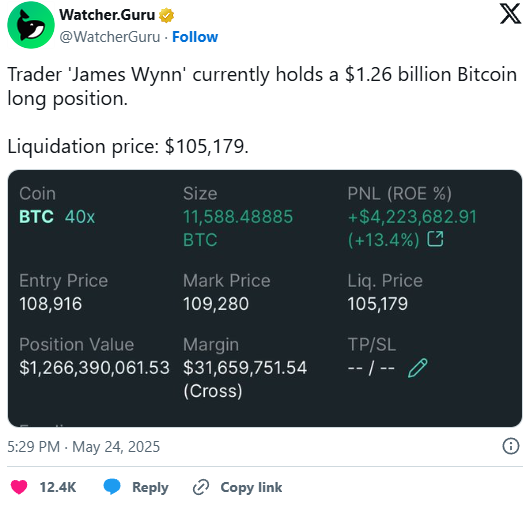The width and height of the screenshot is (528, 507).
Task: Open the Watcher.Guru display name
Action: click(x=107, y=15)
